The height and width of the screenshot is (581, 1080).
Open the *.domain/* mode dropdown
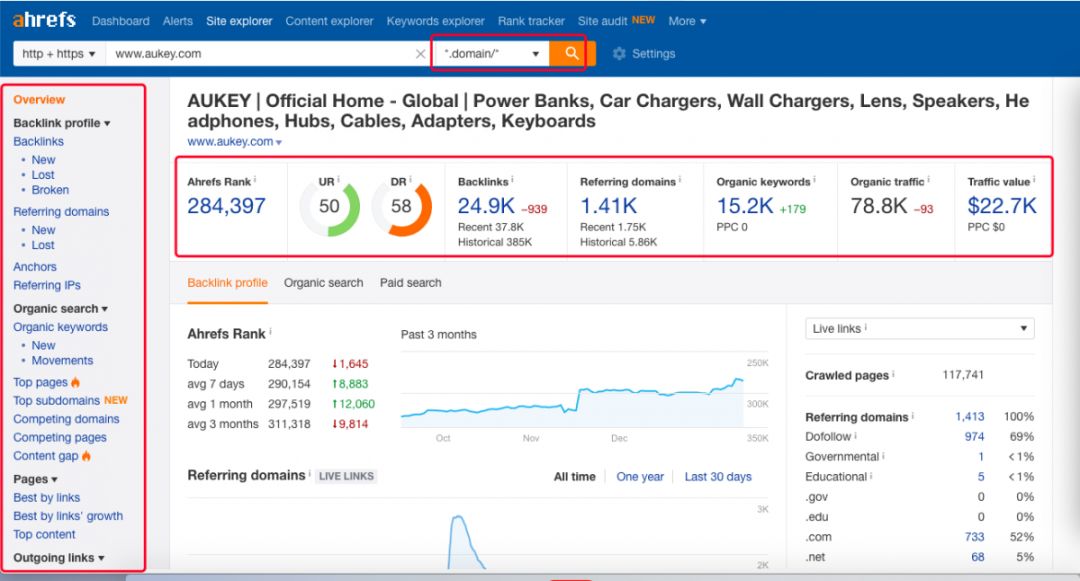[491, 54]
